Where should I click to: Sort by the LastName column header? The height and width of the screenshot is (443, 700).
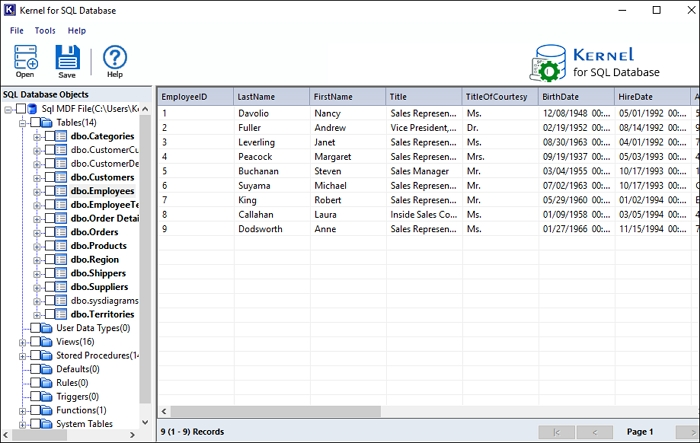(271, 97)
